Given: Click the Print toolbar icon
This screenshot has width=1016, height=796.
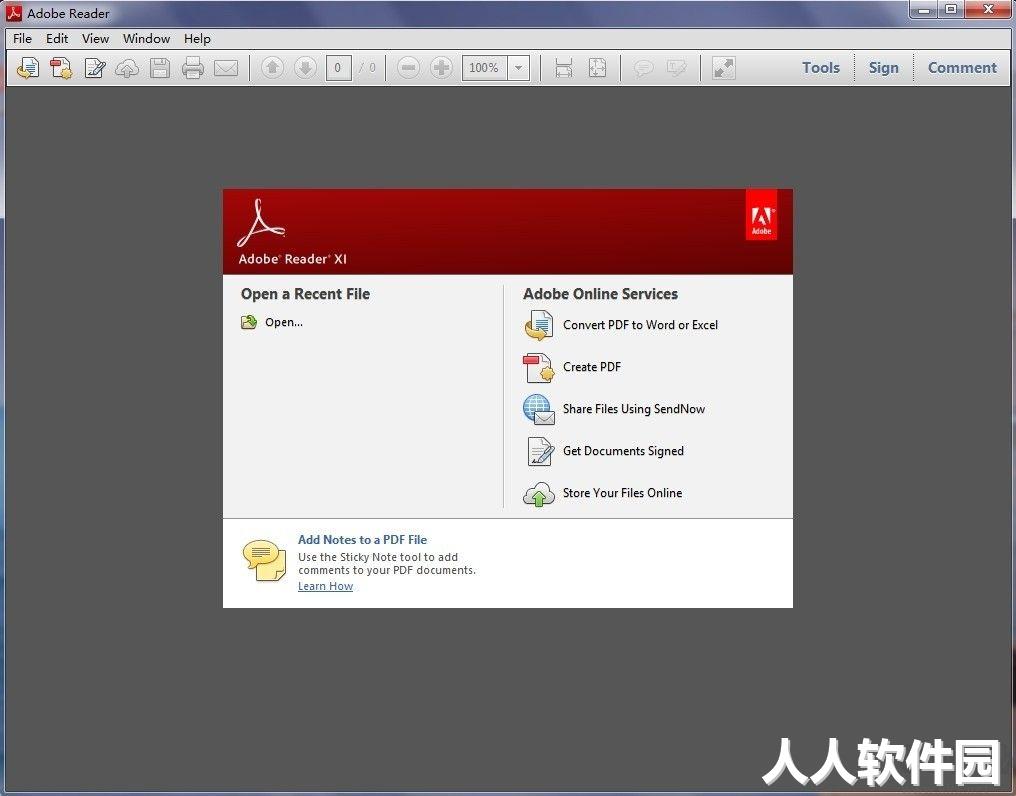Looking at the screenshot, I should tap(193, 68).
